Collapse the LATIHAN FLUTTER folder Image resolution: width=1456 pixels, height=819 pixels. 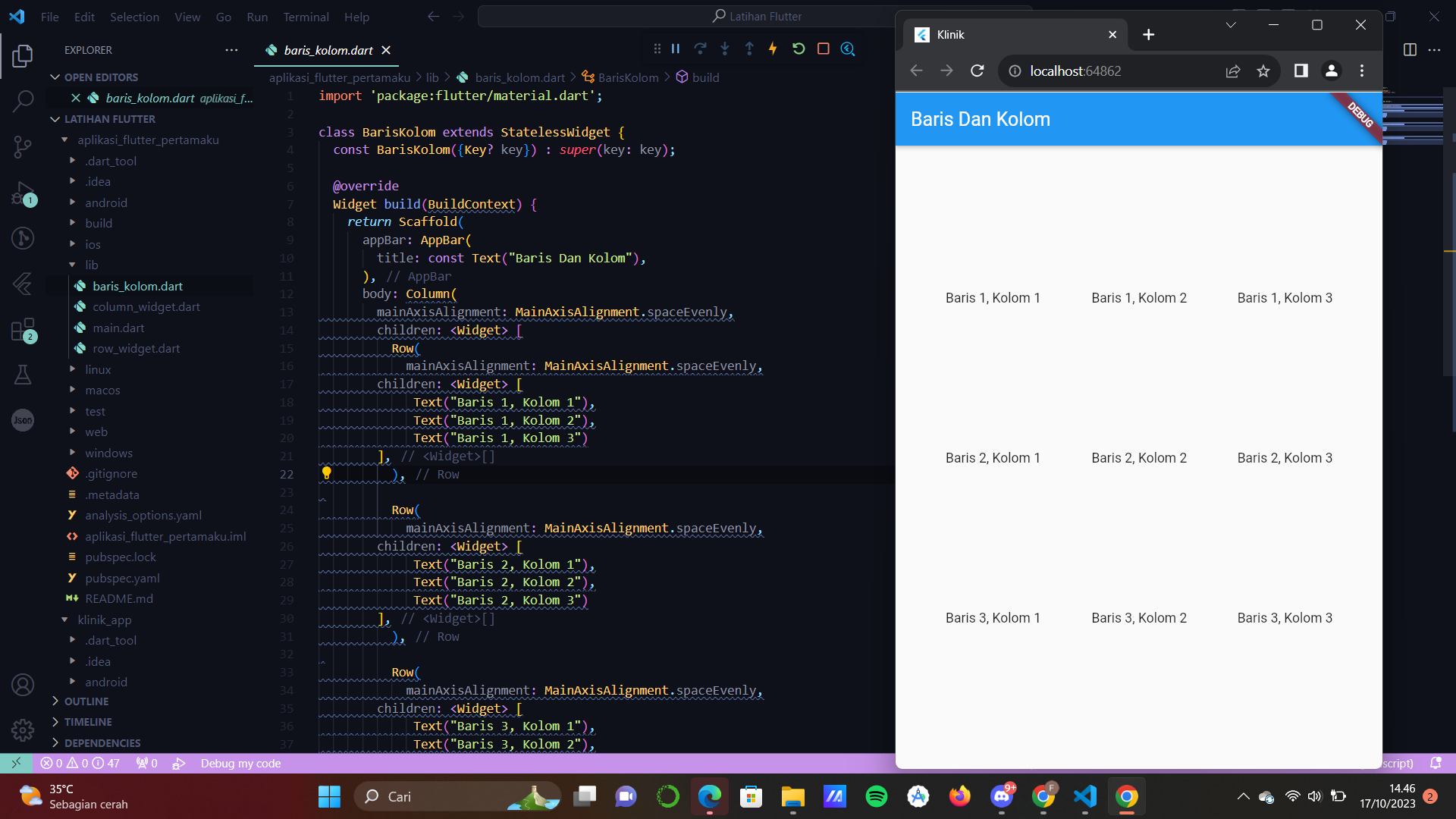pyautogui.click(x=109, y=119)
